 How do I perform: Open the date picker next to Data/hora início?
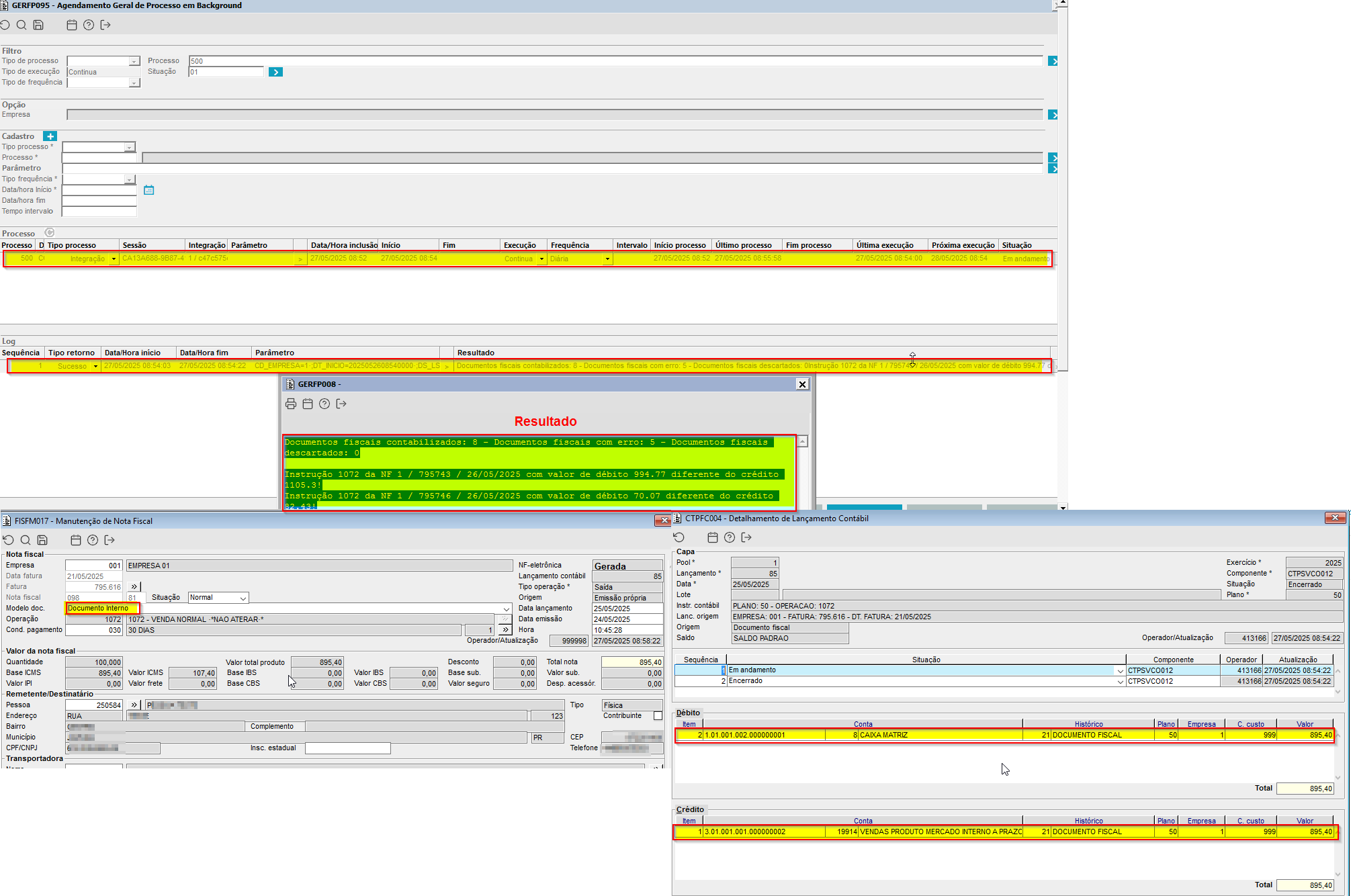click(149, 190)
